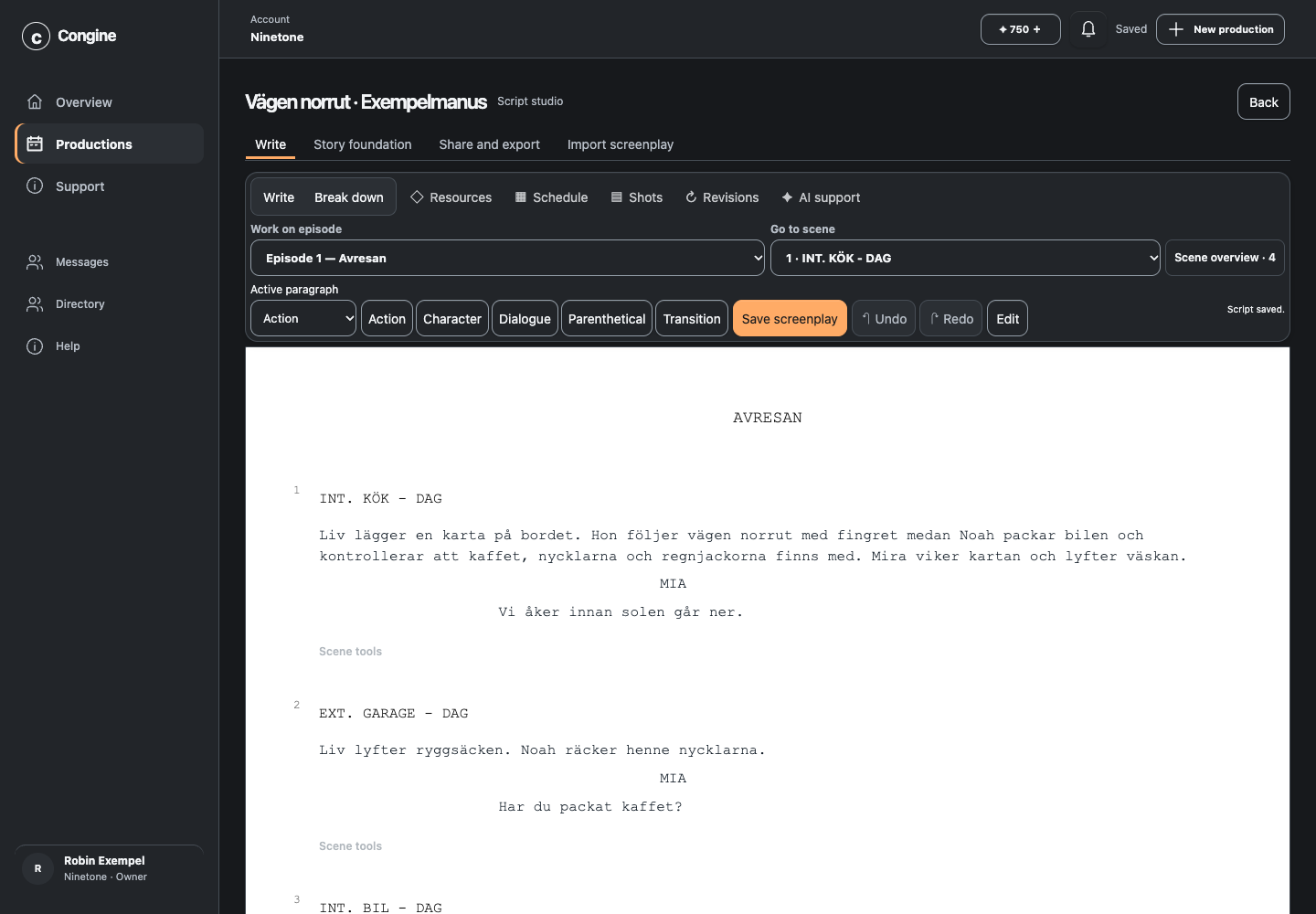Click the Back button
This screenshot has height=914, width=1316.
[1264, 101]
